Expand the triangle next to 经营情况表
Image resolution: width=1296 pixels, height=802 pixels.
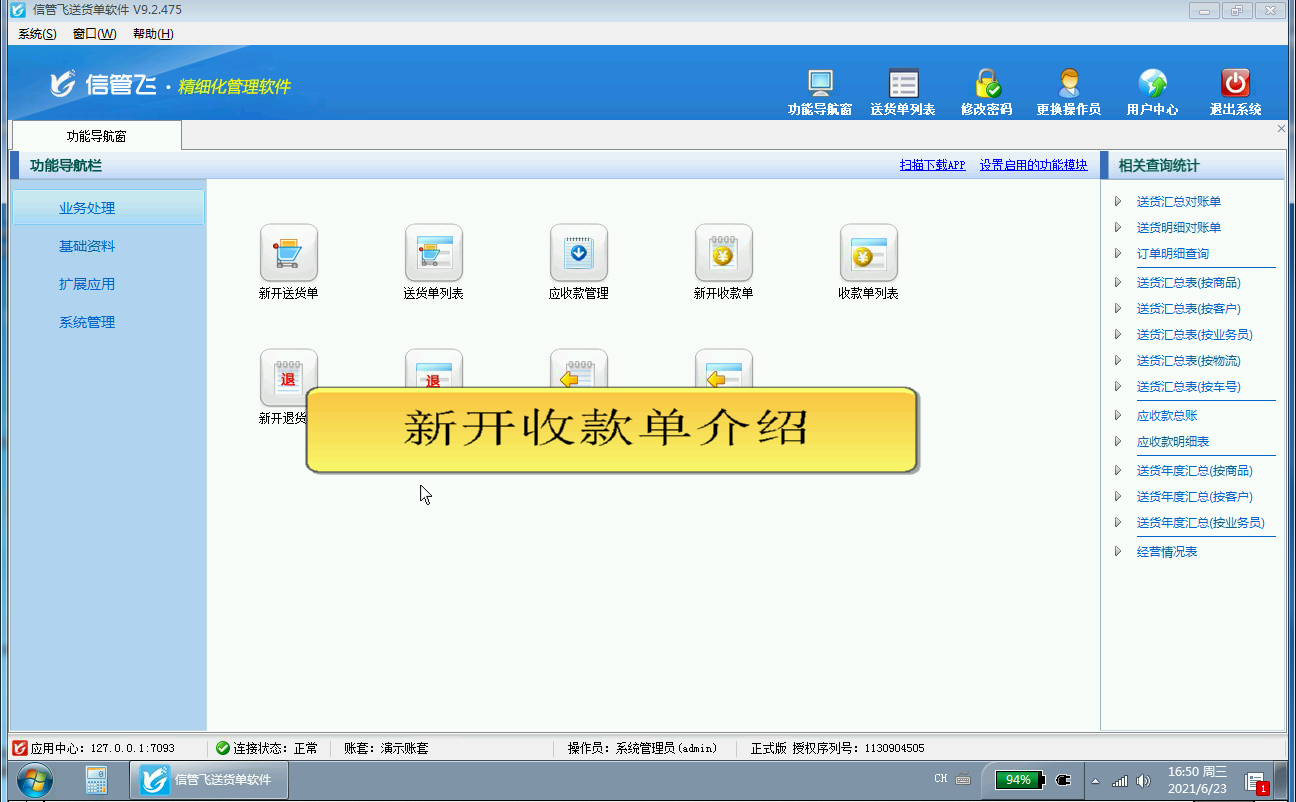(1118, 551)
